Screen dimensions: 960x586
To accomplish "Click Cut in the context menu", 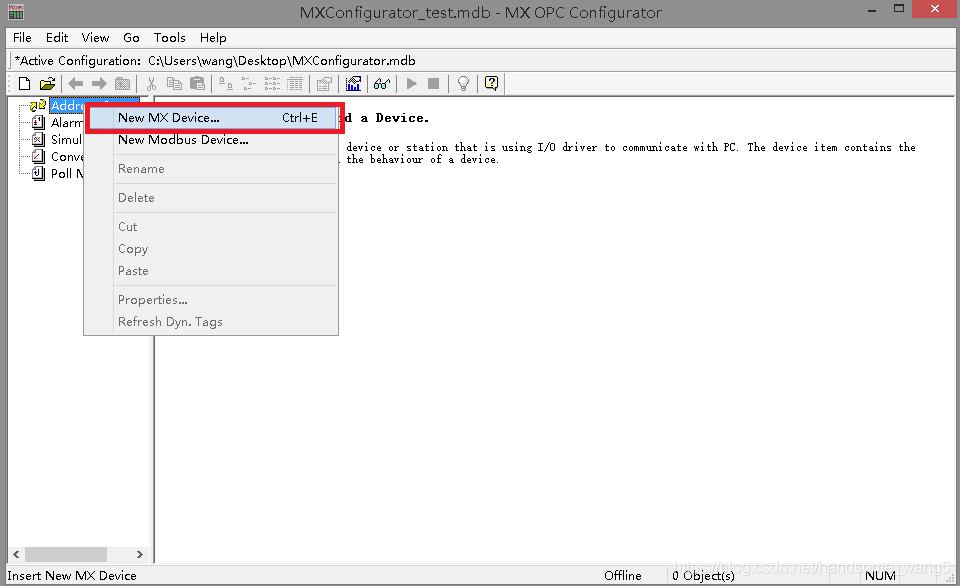I will click(211, 227).
